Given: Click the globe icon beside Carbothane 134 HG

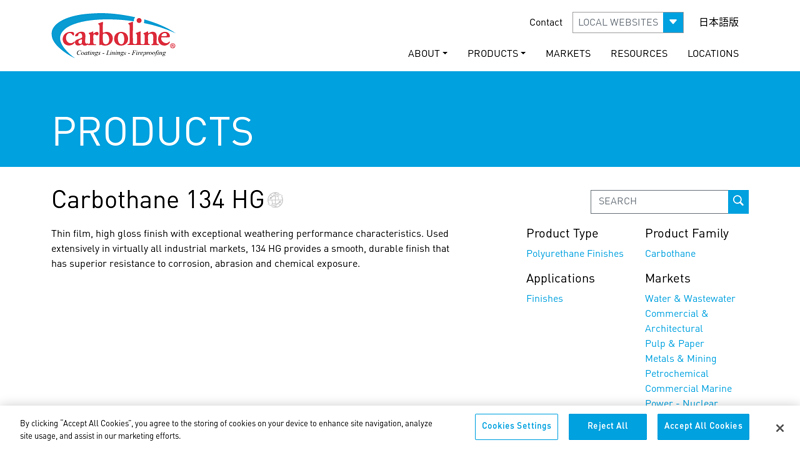Looking at the screenshot, I should pos(275,200).
